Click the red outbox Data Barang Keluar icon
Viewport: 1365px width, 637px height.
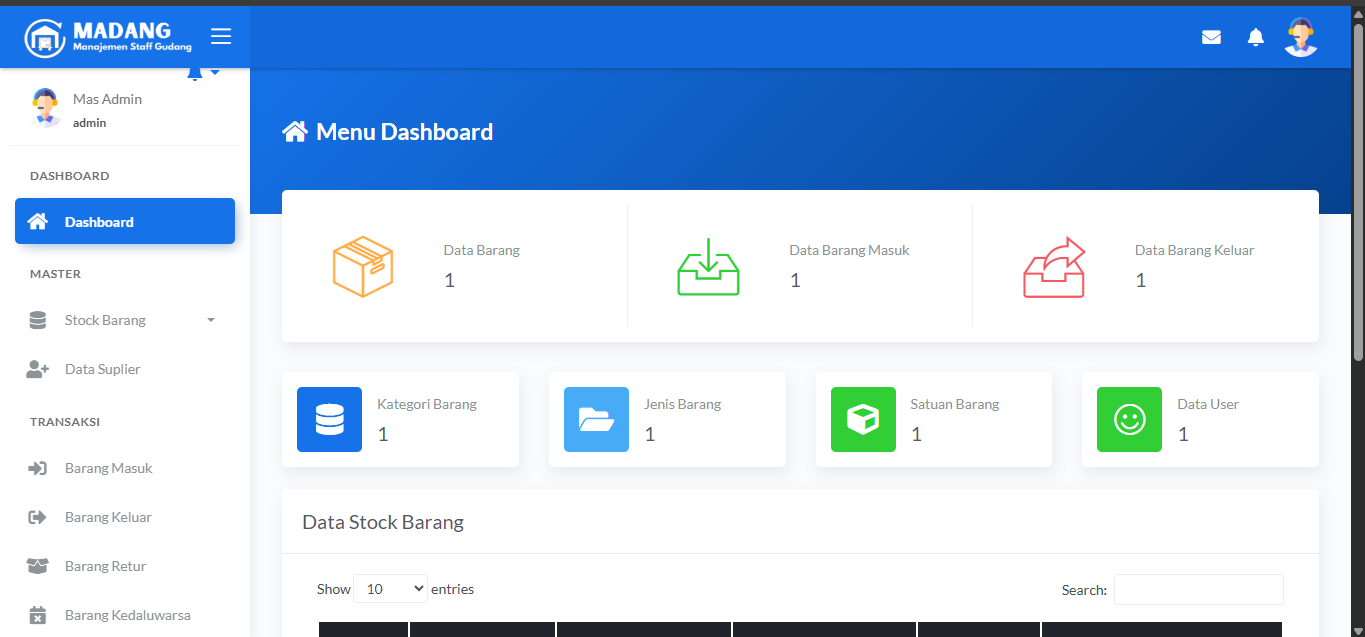[x=1054, y=266]
